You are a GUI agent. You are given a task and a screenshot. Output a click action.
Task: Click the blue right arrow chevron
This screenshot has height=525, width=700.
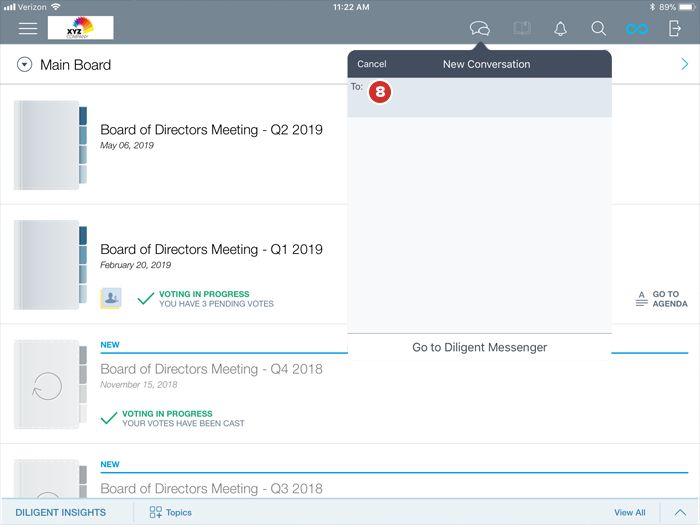(x=684, y=65)
